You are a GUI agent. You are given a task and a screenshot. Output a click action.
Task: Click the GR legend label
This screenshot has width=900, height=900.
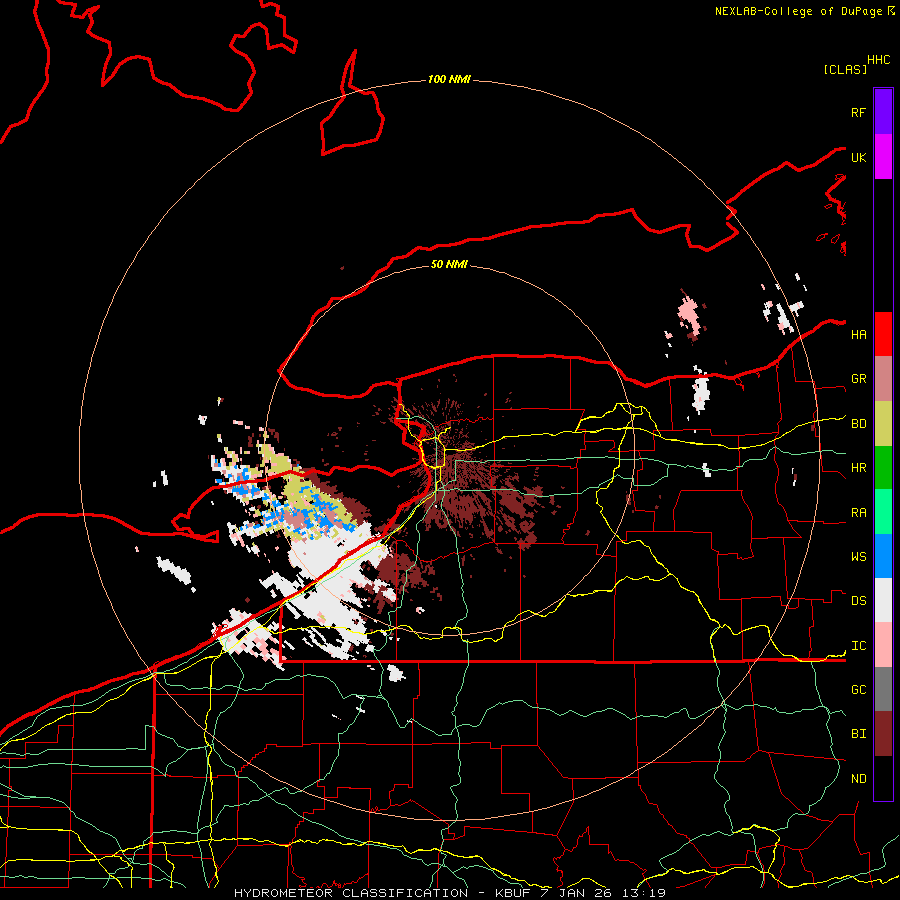pyautogui.click(x=858, y=379)
